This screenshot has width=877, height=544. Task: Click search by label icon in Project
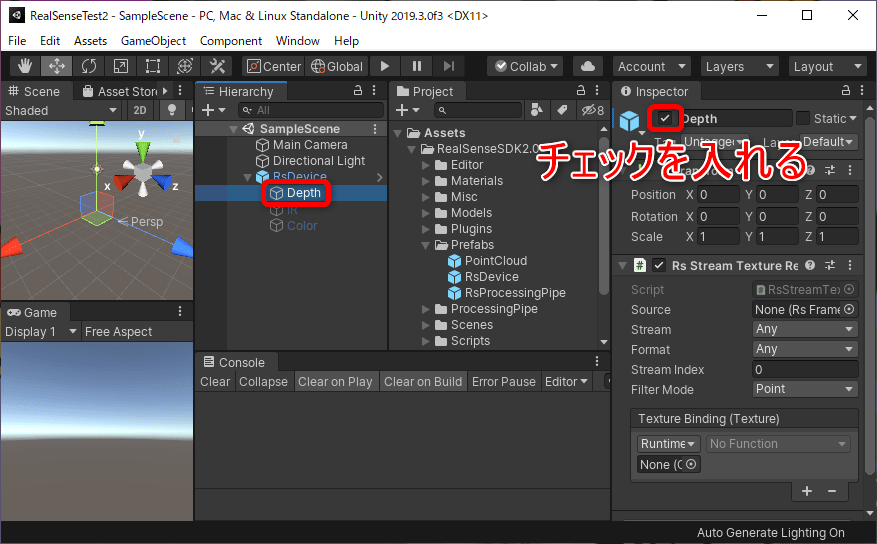(x=562, y=110)
